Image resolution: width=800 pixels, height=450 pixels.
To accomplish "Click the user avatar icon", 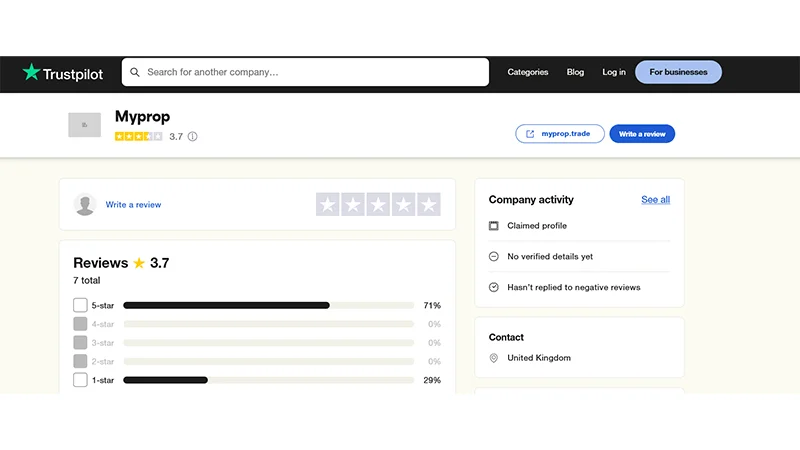I will (85, 204).
